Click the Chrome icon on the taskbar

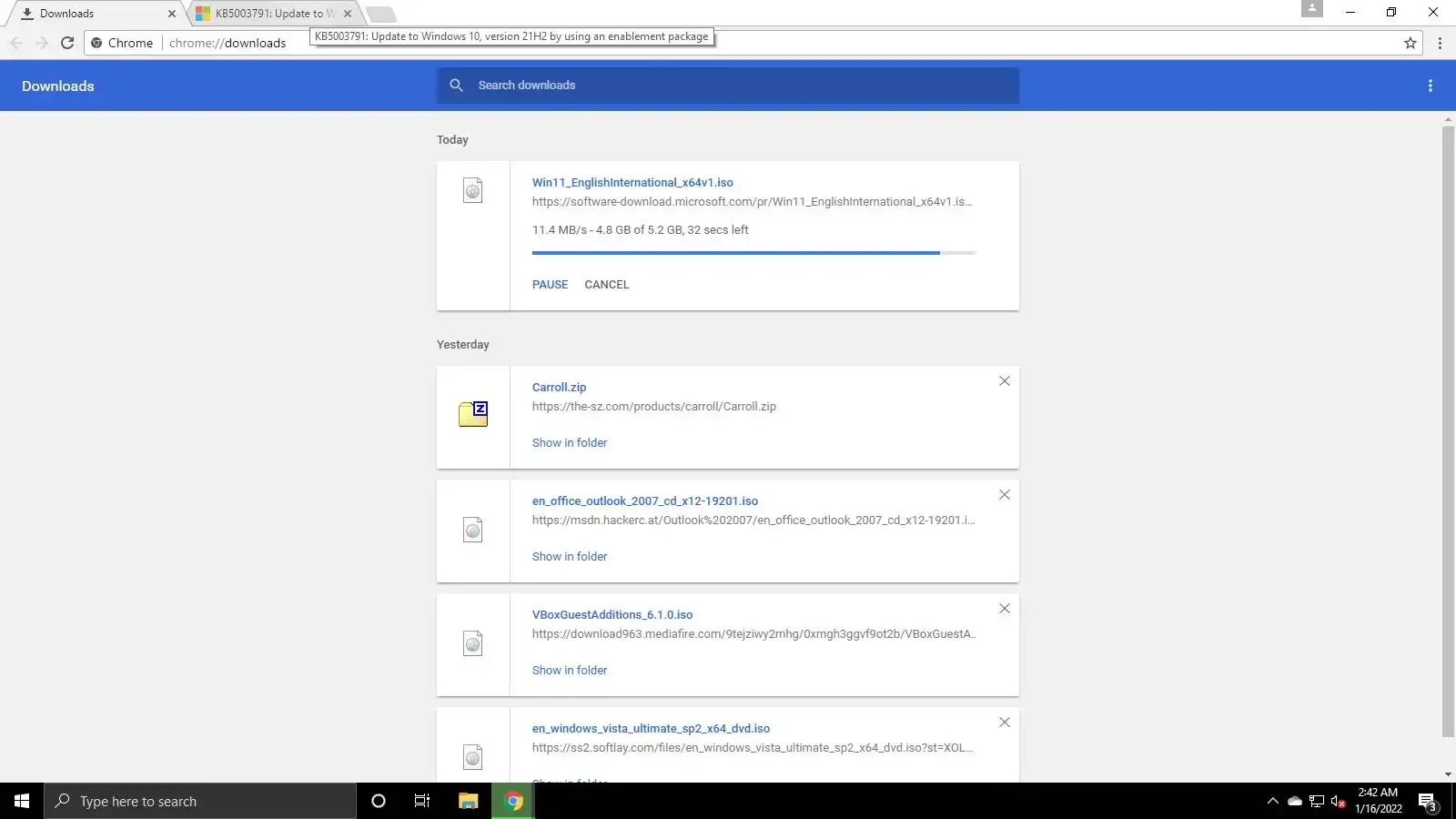coord(514,801)
